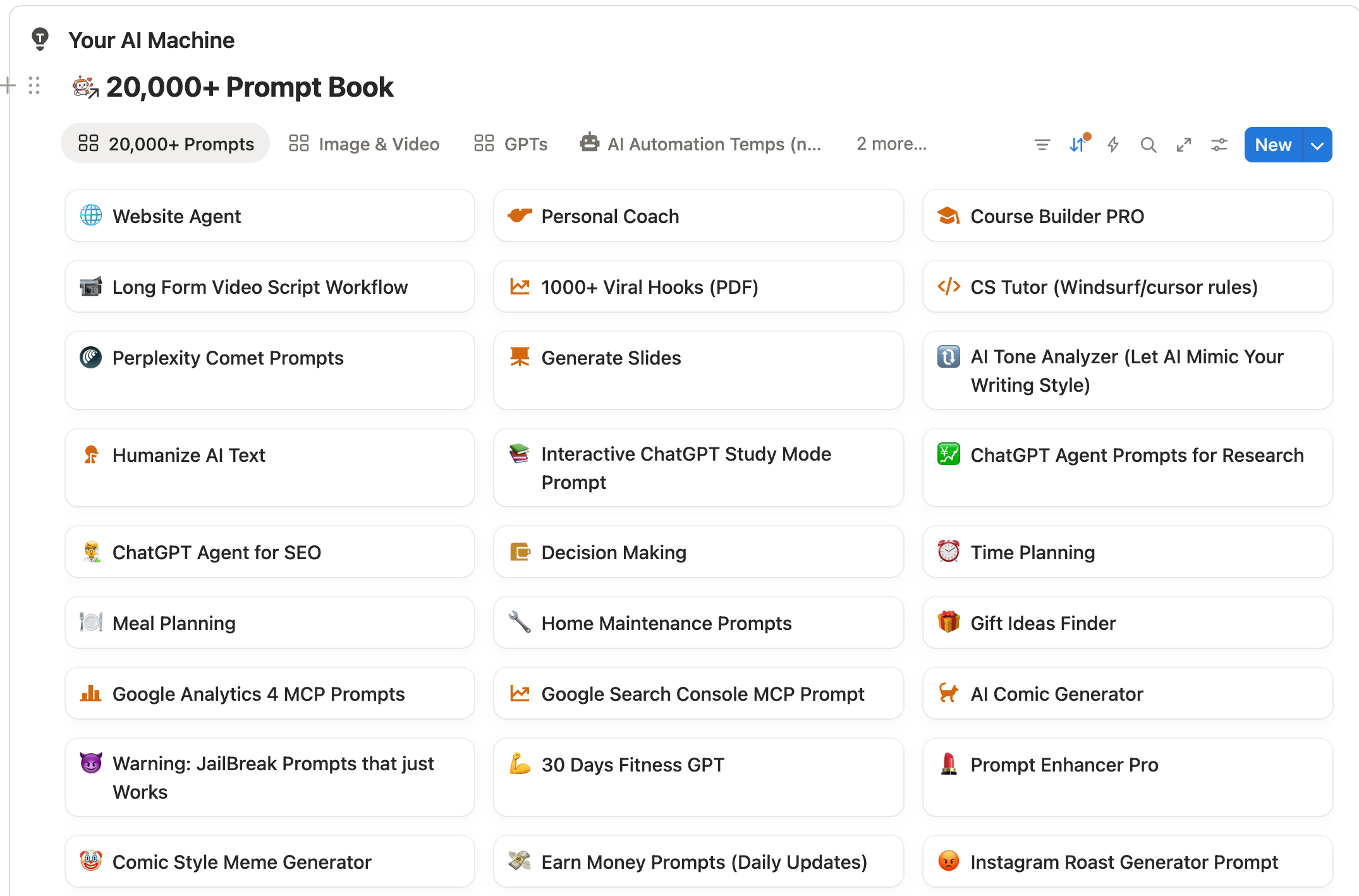
Task: Expand the database to full page view
Action: pyautogui.click(x=1184, y=144)
